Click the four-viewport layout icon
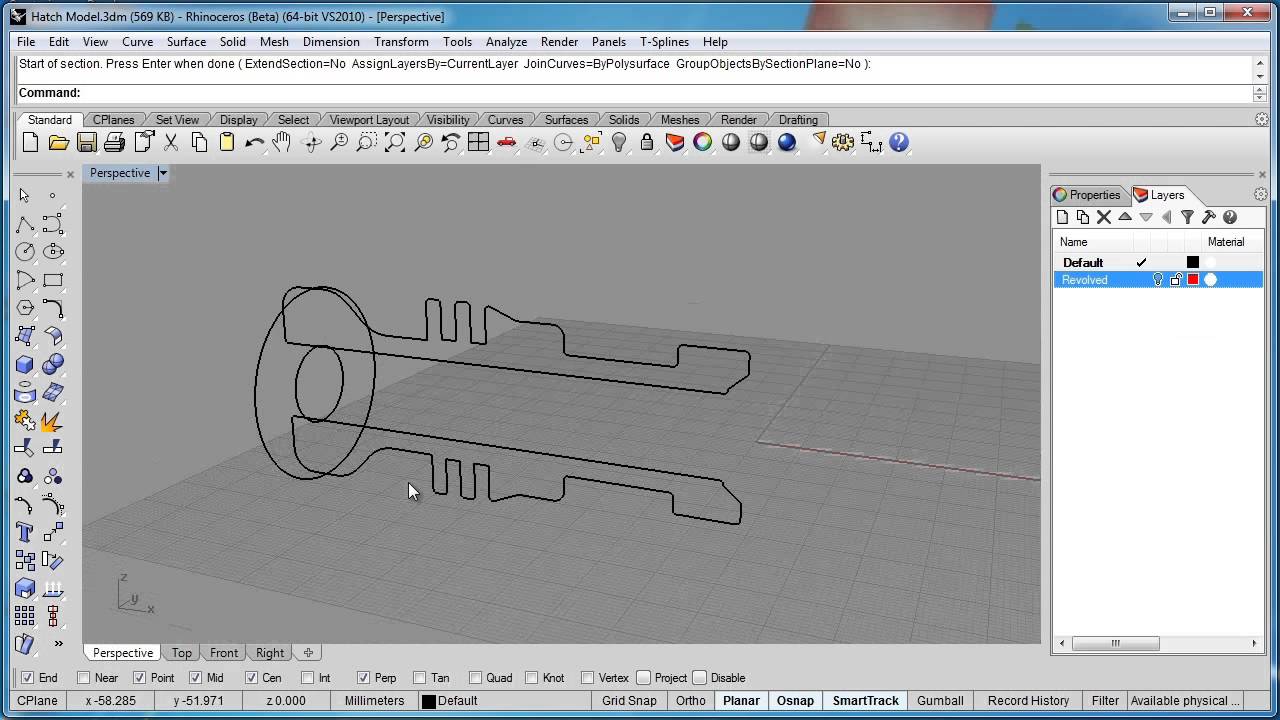This screenshot has width=1280, height=720. click(x=478, y=143)
